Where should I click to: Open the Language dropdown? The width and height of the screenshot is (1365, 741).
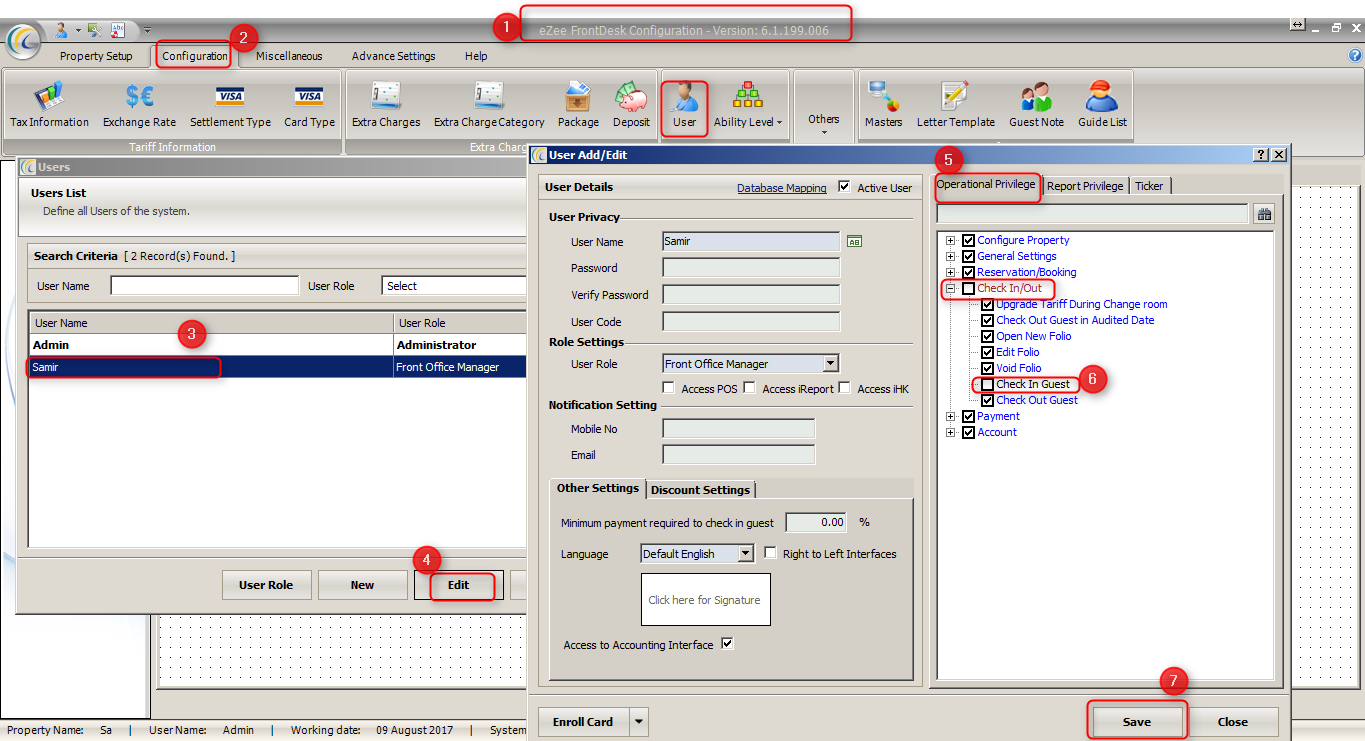(x=745, y=553)
